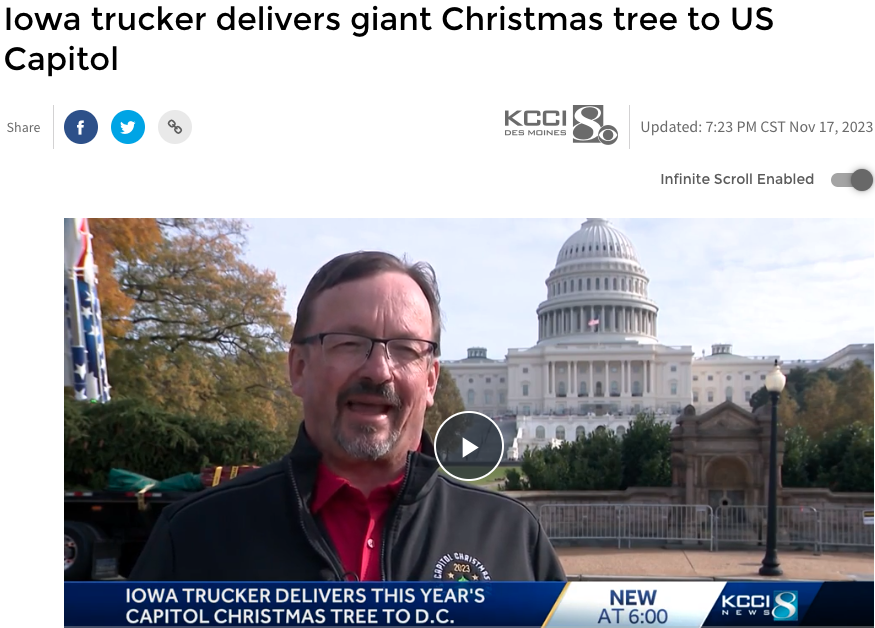Screen dimensions: 875x628
Task: Click the KCCI 8 News watermark in video
Action: click(759, 605)
